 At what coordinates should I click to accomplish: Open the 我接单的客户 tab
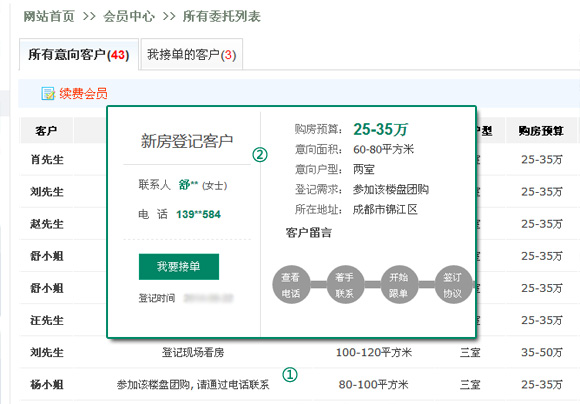tap(192, 54)
